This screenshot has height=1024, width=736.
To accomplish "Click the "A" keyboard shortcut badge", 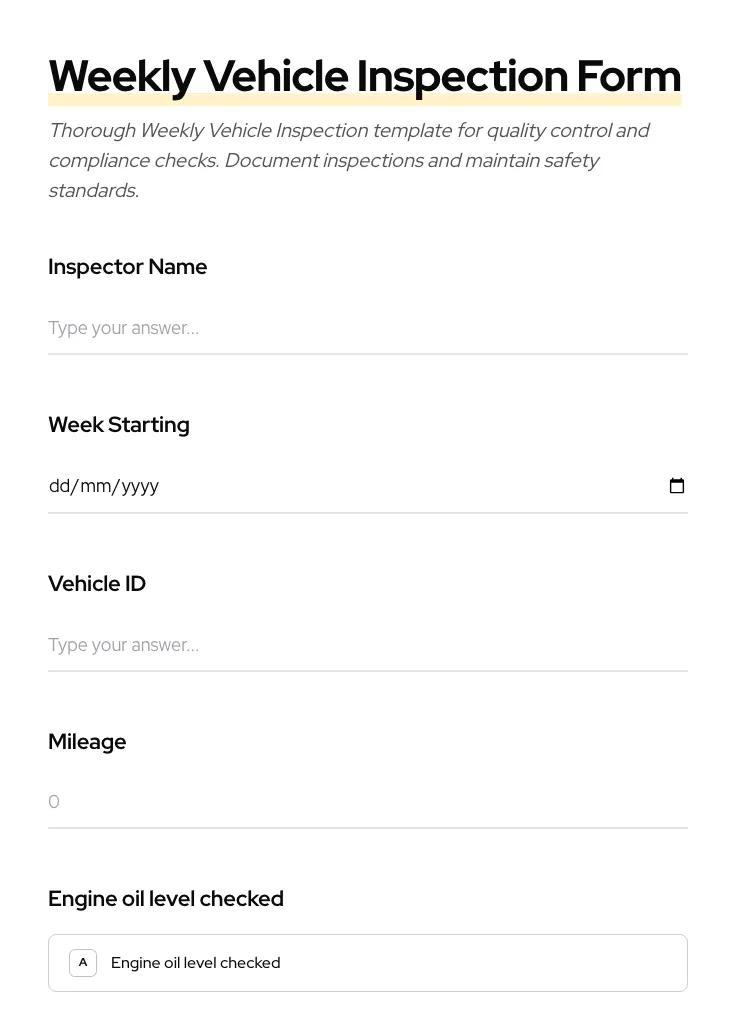I will 83,963.
